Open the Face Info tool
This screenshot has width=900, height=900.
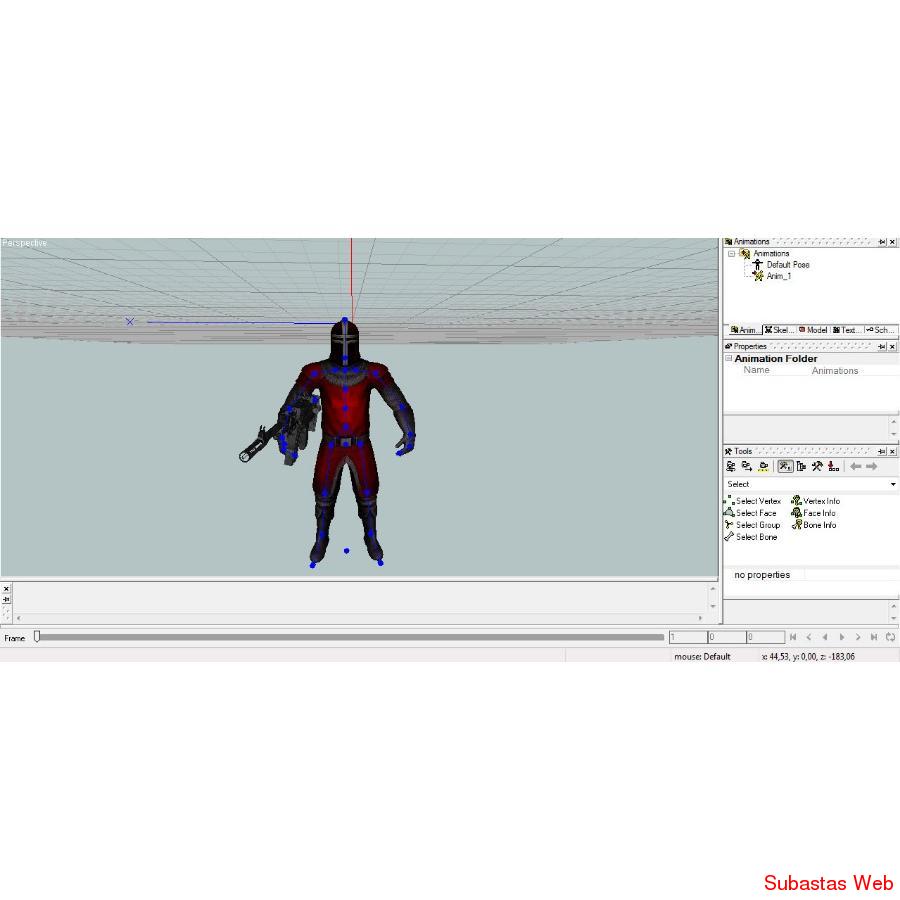818,513
